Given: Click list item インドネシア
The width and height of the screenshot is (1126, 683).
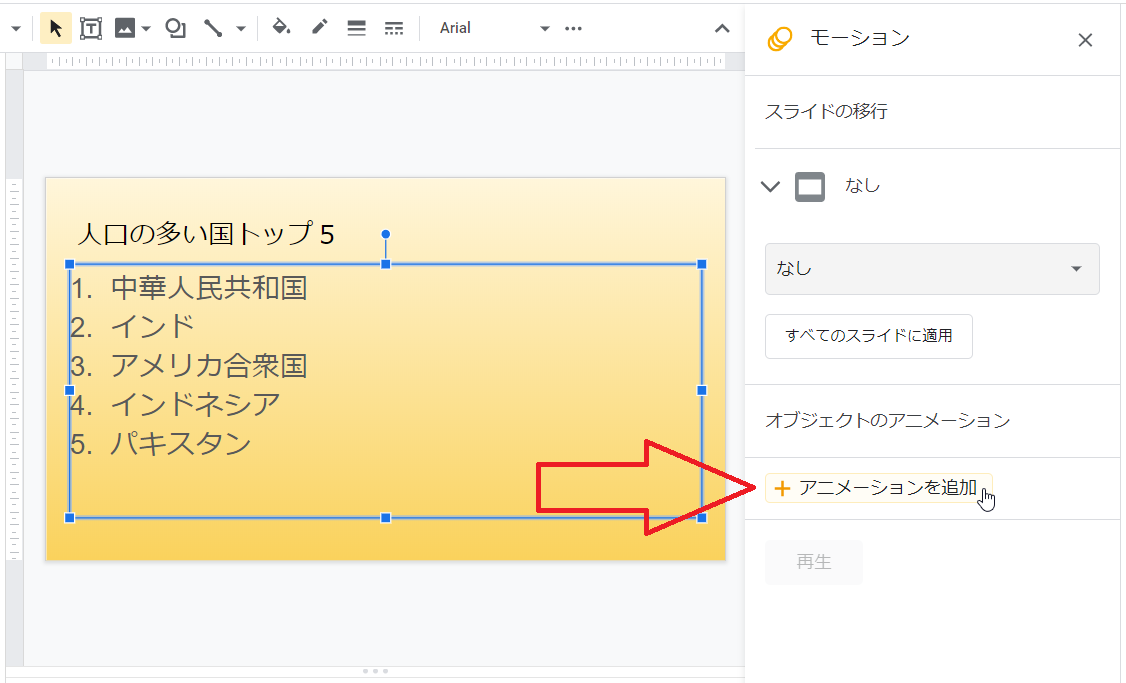Looking at the screenshot, I should pos(195,404).
